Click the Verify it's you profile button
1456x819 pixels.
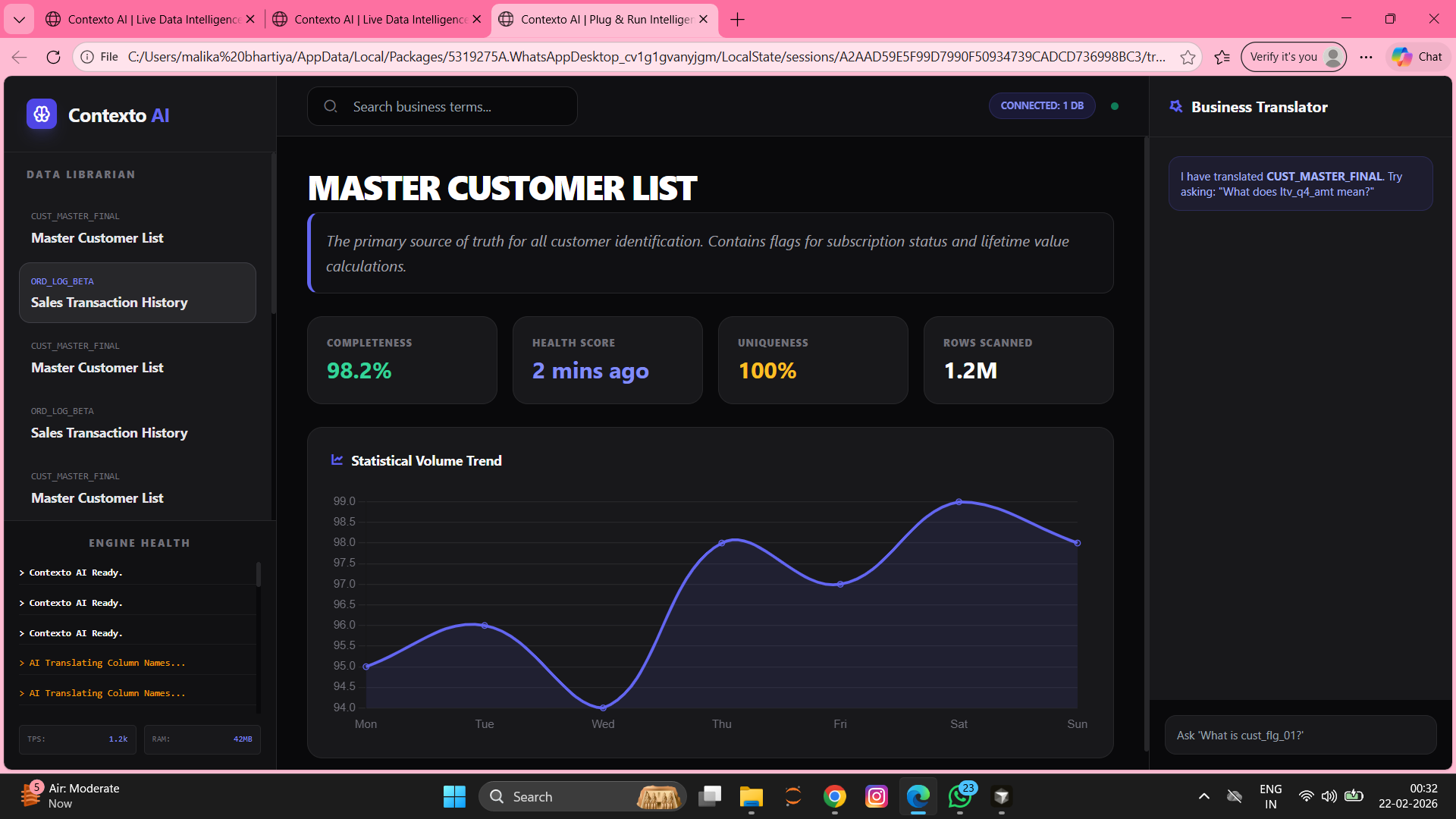pyautogui.click(x=1294, y=57)
